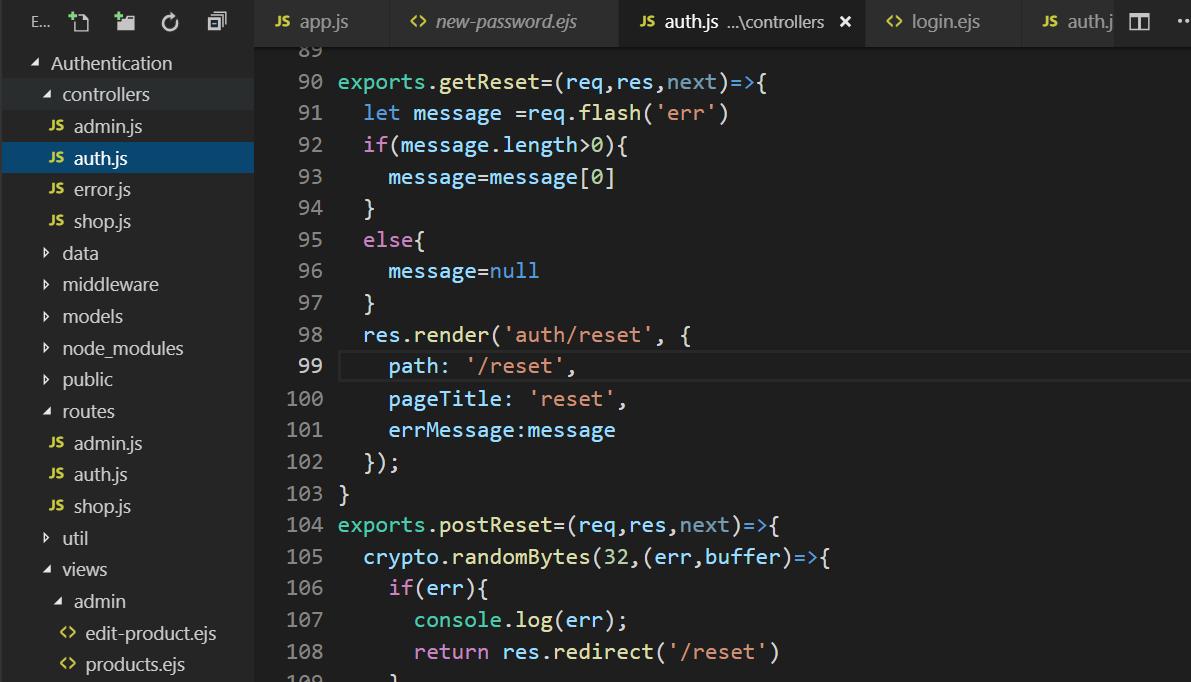The height and width of the screenshot is (682, 1191).
Task: Click 'console.log(err)' on line 107
Action: (514, 620)
